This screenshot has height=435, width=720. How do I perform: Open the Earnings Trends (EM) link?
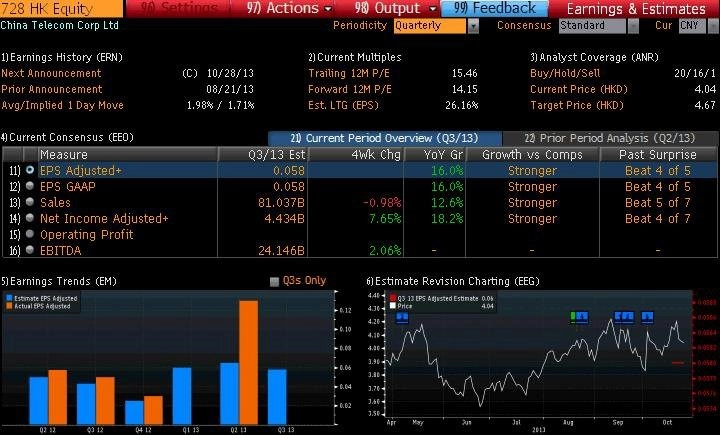tap(59, 281)
